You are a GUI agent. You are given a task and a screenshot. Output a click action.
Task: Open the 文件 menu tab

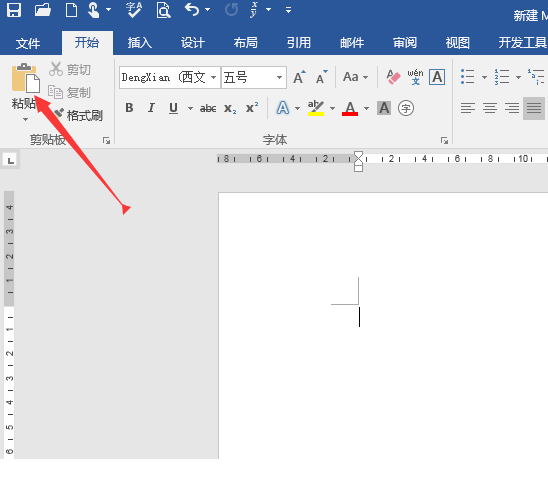[x=28, y=43]
